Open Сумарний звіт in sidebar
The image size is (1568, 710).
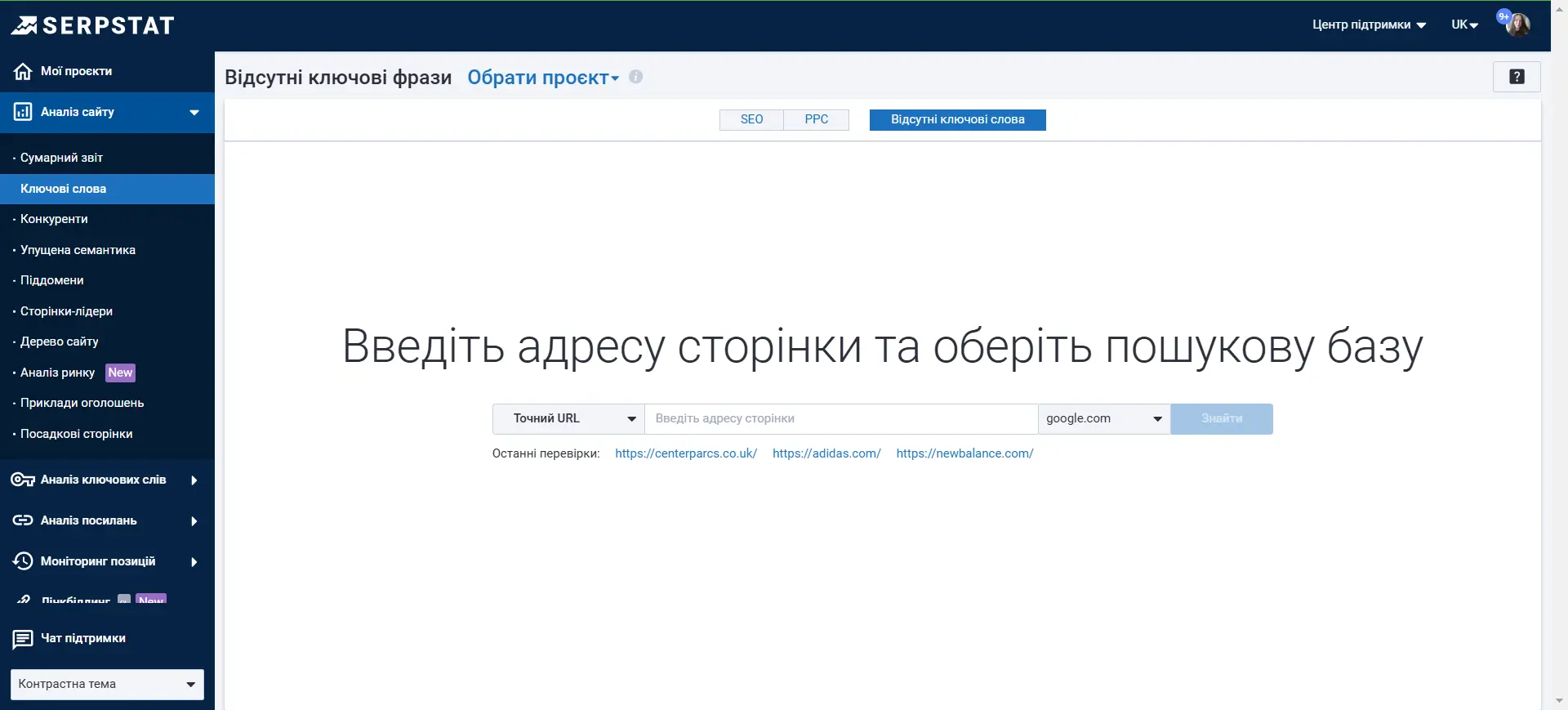pyautogui.click(x=61, y=158)
